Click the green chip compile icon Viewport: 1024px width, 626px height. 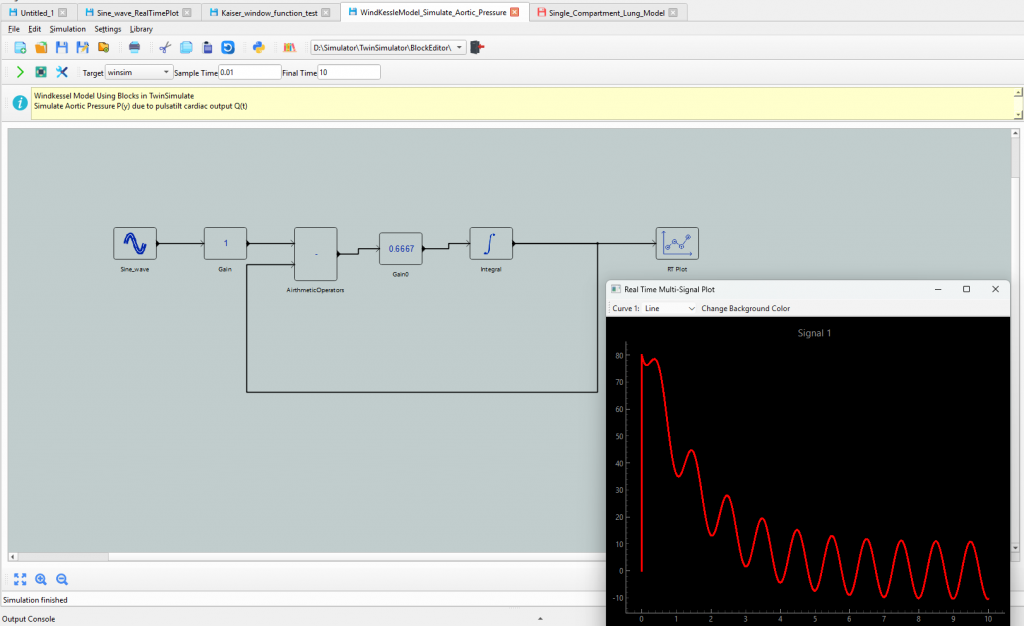[40, 72]
